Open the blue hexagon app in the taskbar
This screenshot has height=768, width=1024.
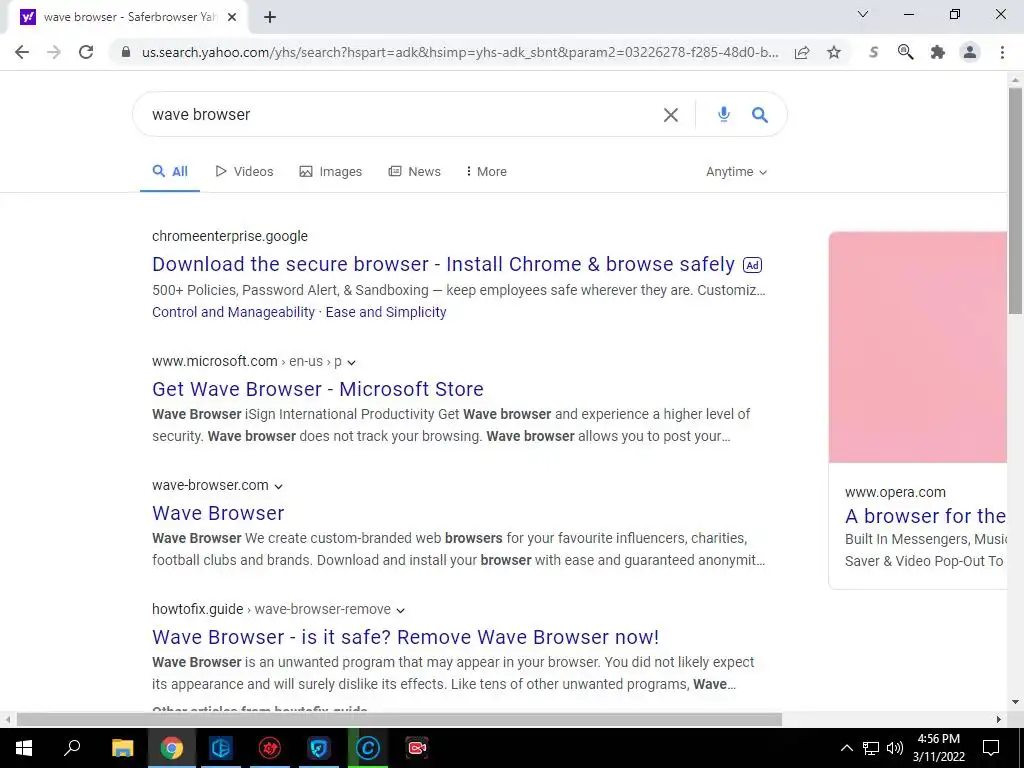coord(221,748)
